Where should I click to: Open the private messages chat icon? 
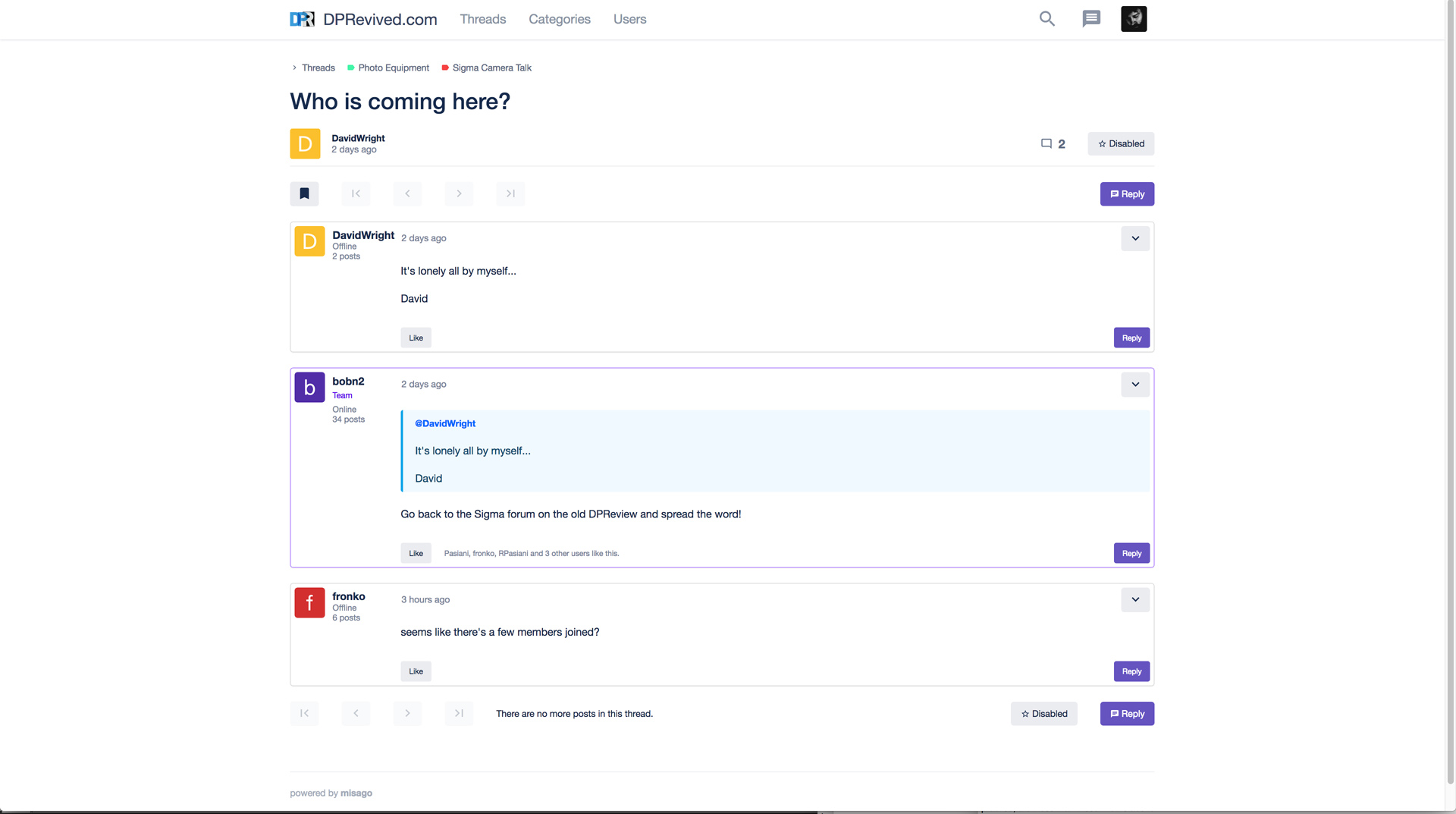point(1090,19)
